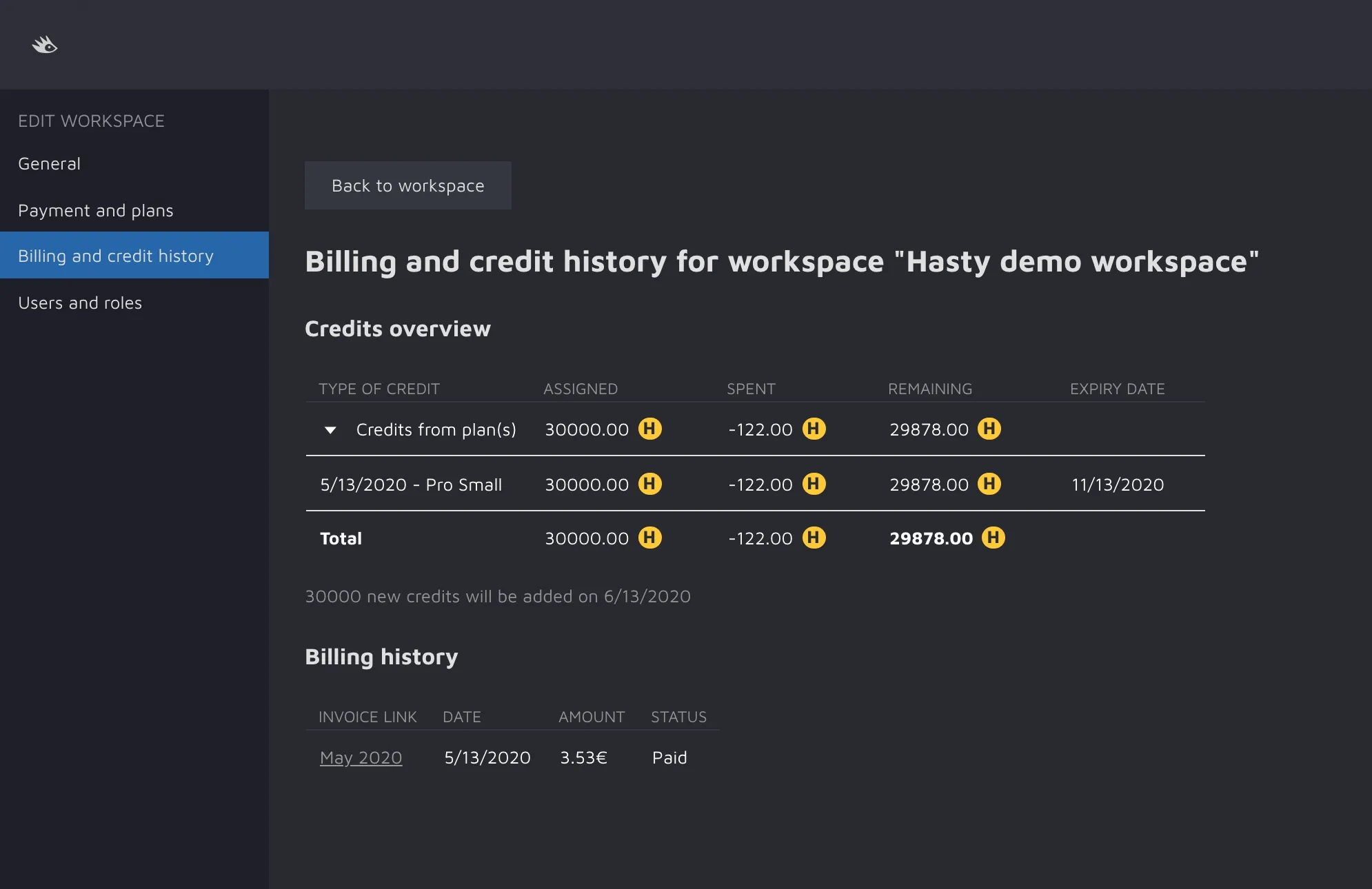Viewport: 1372px width, 889px height.
Task: Click coin icon next to Total assigned credits
Action: click(x=649, y=538)
